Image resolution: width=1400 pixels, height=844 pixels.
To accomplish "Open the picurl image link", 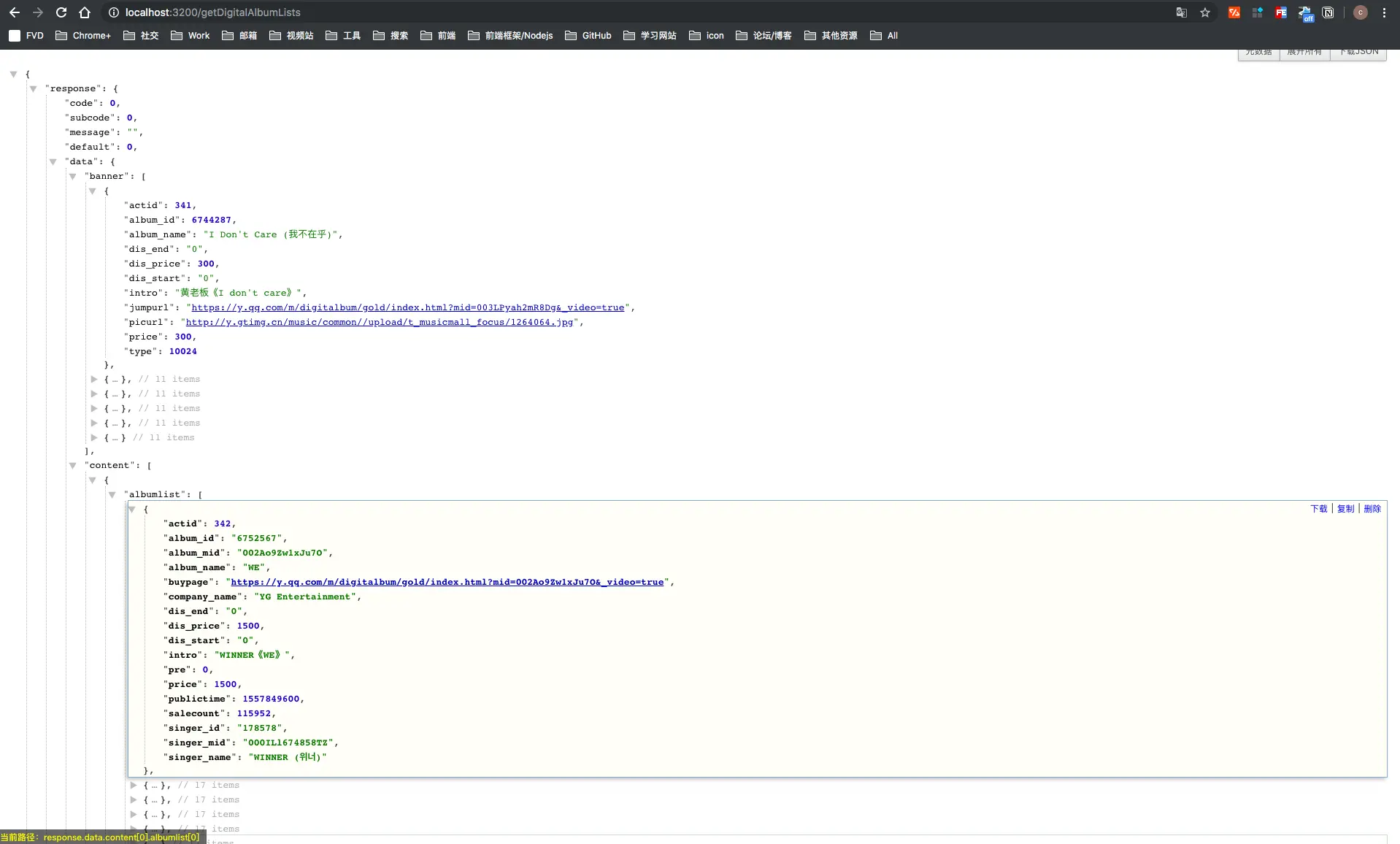I will [380, 322].
